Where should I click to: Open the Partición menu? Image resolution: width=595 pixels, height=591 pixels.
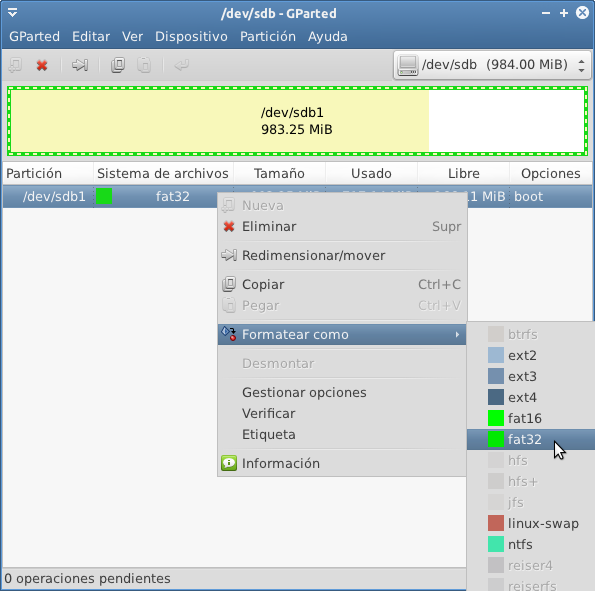[x=268, y=36]
